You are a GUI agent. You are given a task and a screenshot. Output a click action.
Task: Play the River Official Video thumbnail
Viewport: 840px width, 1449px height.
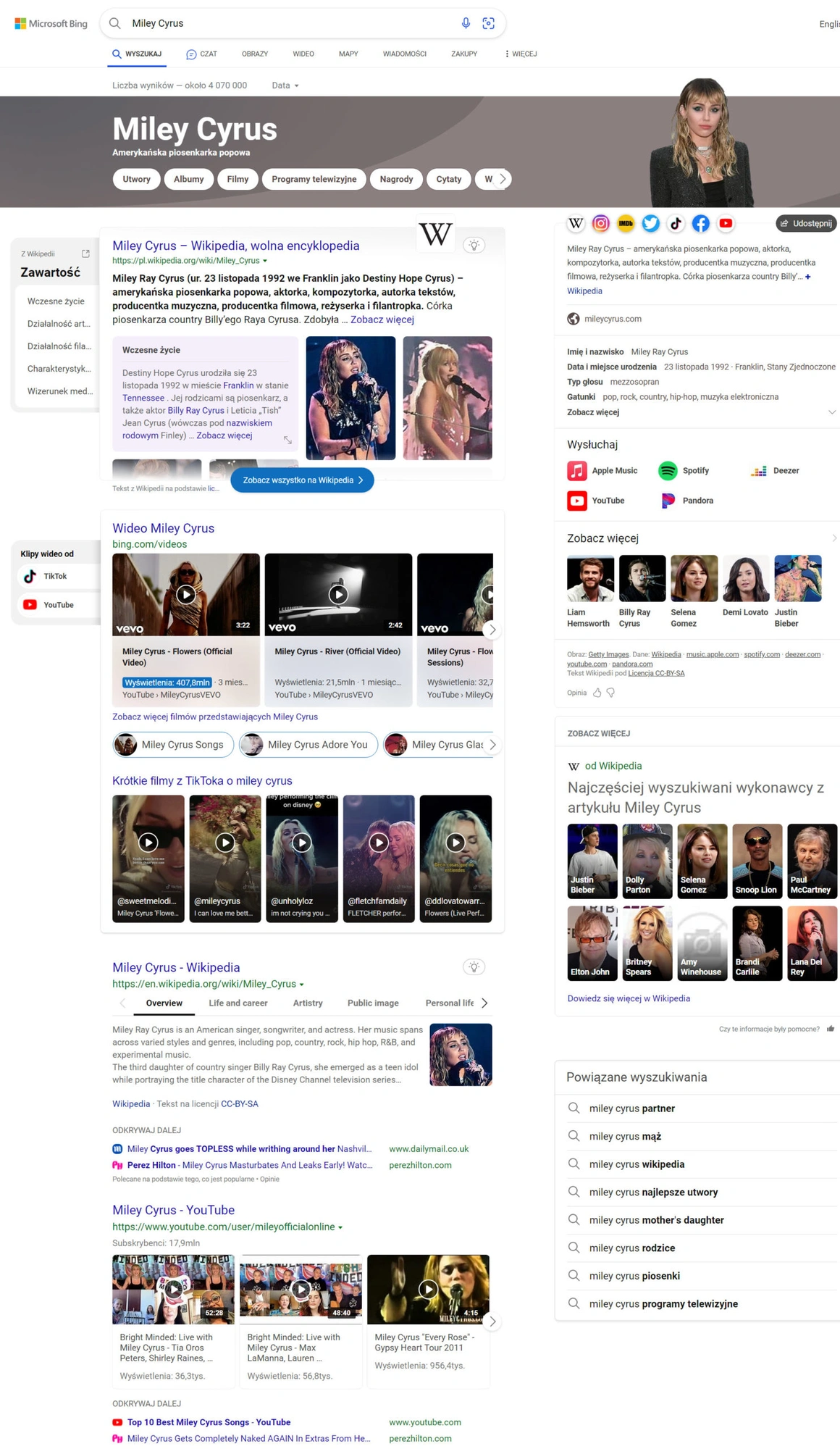(338, 594)
